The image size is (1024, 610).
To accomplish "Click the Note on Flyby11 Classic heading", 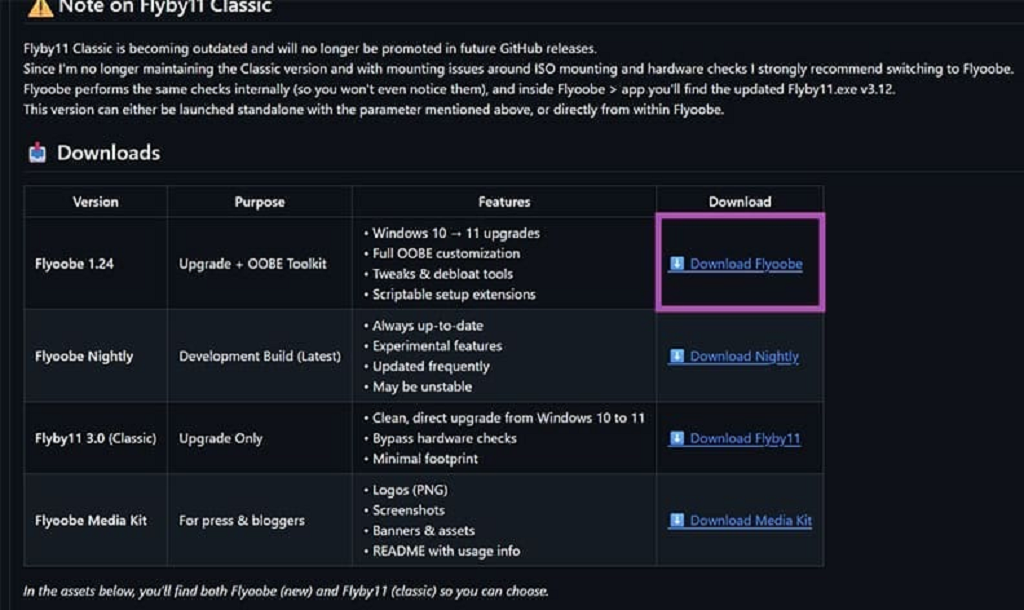I will coord(165,7).
